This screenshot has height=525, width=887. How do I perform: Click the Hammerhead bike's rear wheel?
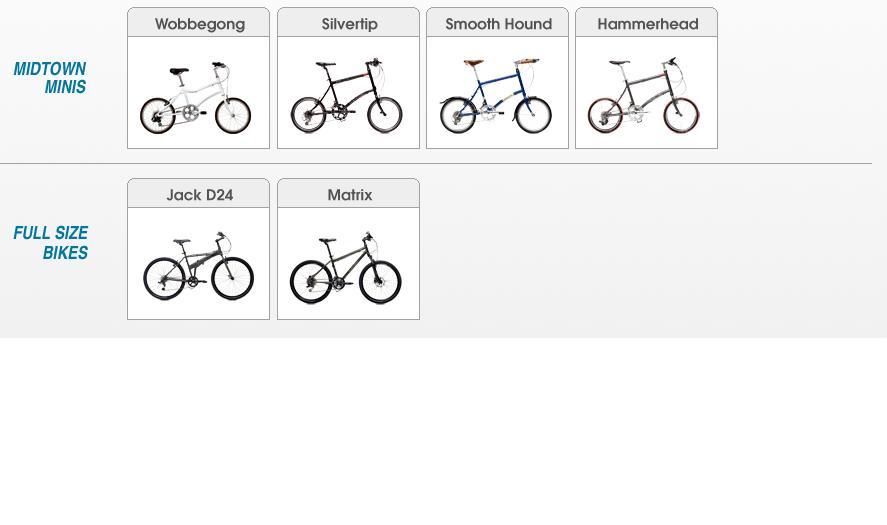pyautogui.click(x=605, y=115)
